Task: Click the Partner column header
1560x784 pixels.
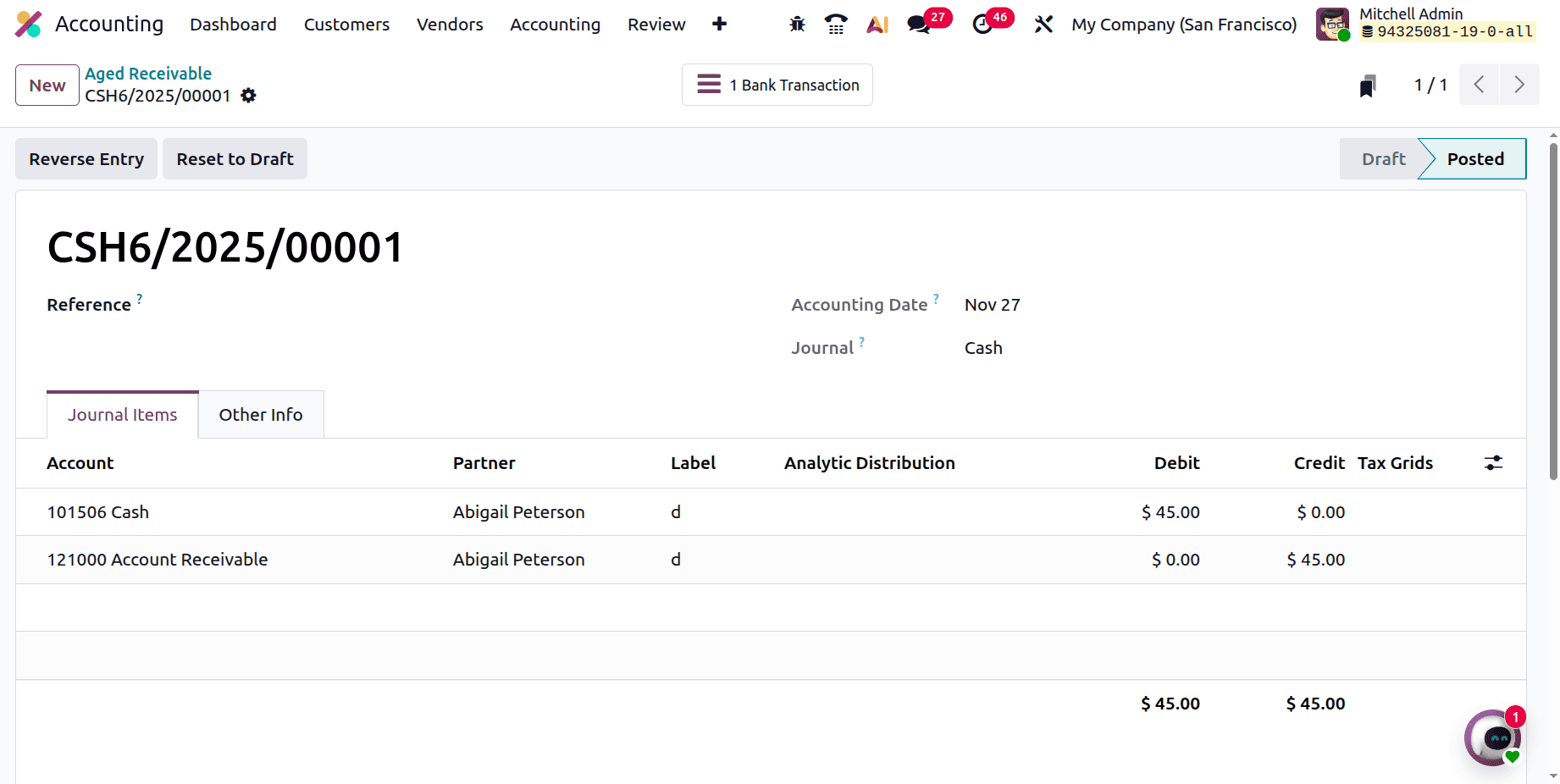Action: point(484,463)
